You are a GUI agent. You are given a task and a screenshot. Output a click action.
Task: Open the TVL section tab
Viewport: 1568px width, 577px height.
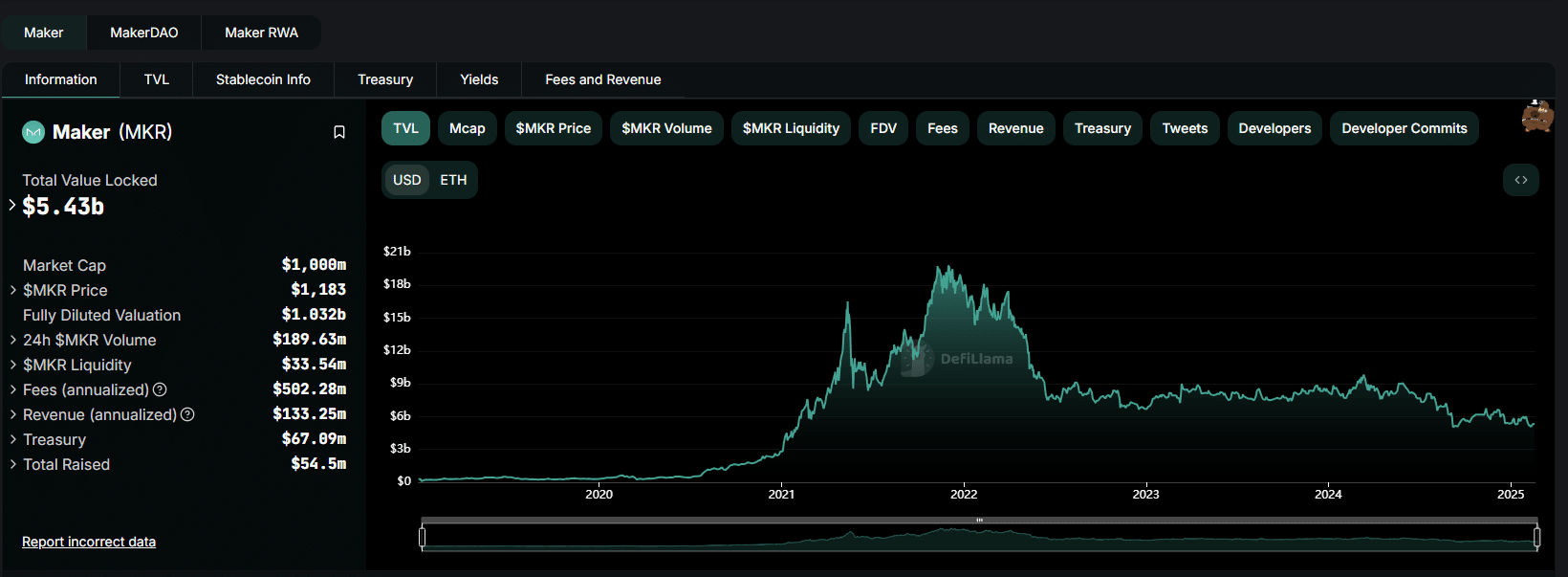(x=157, y=79)
